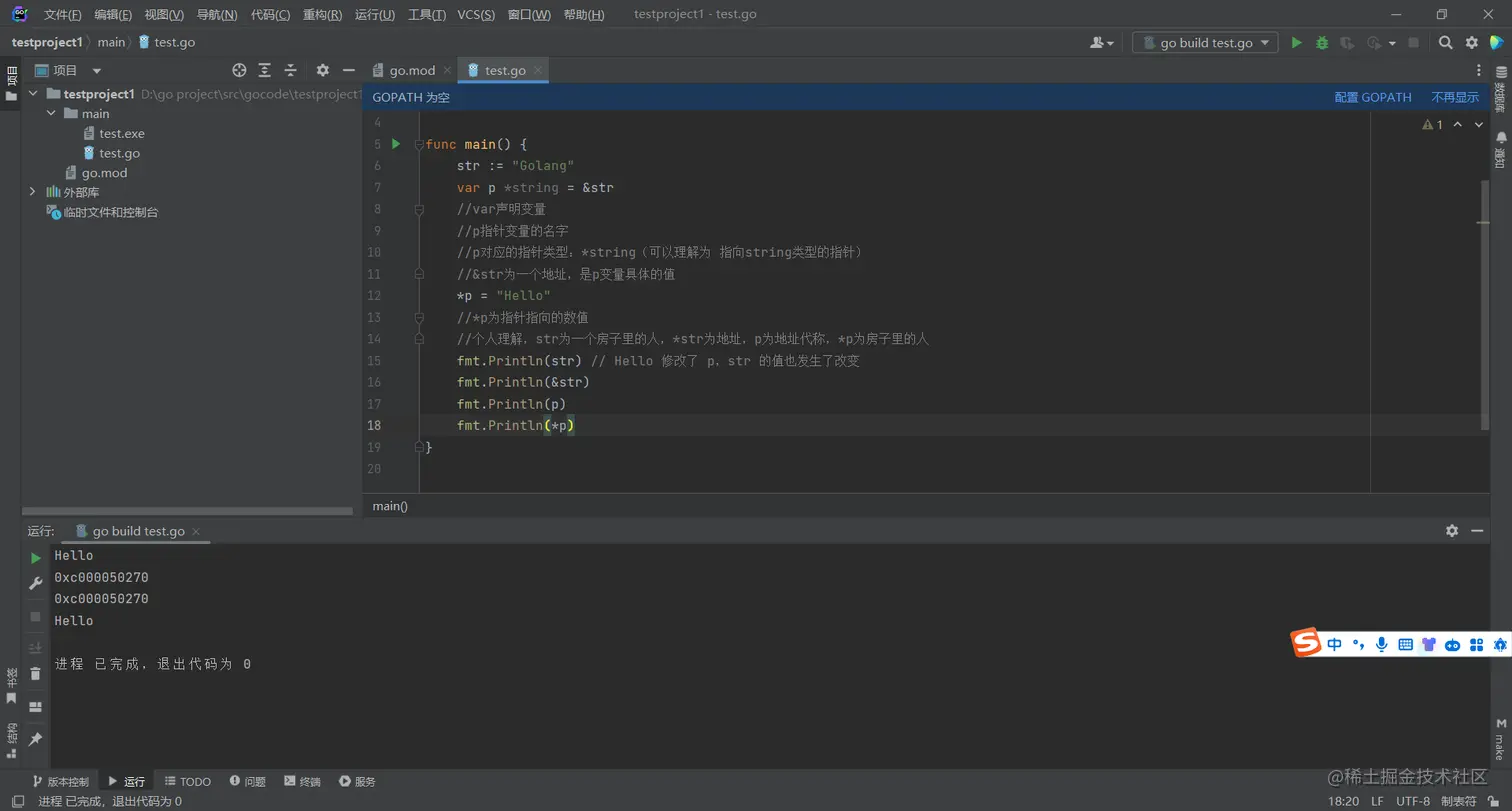Screen dimensions: 1512x811
Task: Click 配置 GOPATH link
Action: [x=1373, y=97]
